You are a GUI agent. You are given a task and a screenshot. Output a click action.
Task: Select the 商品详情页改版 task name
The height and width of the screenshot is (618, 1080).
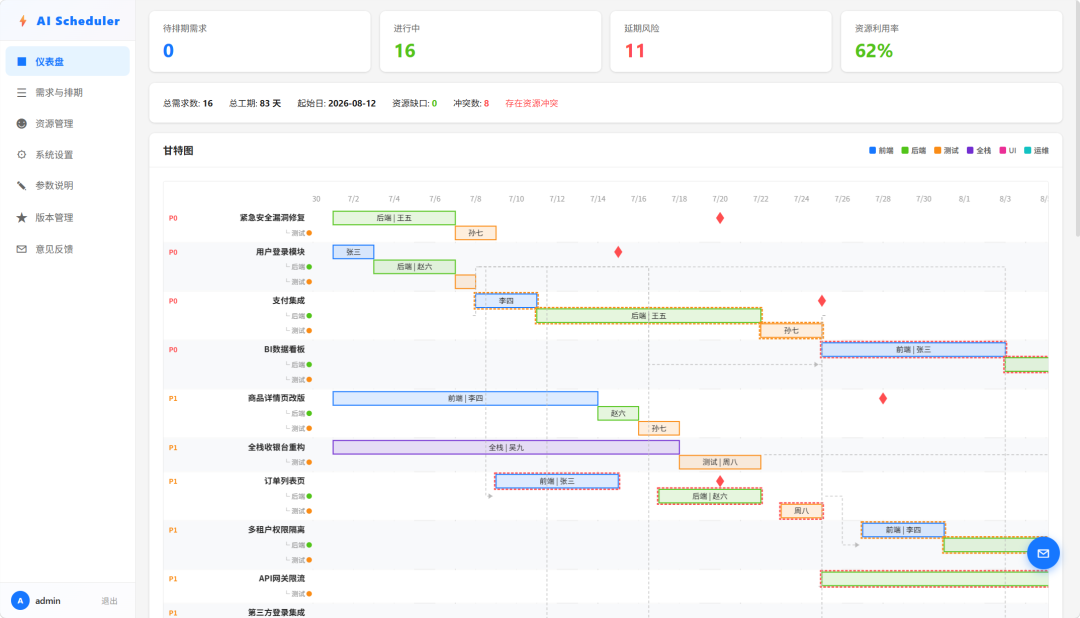[x=276, y=398]
